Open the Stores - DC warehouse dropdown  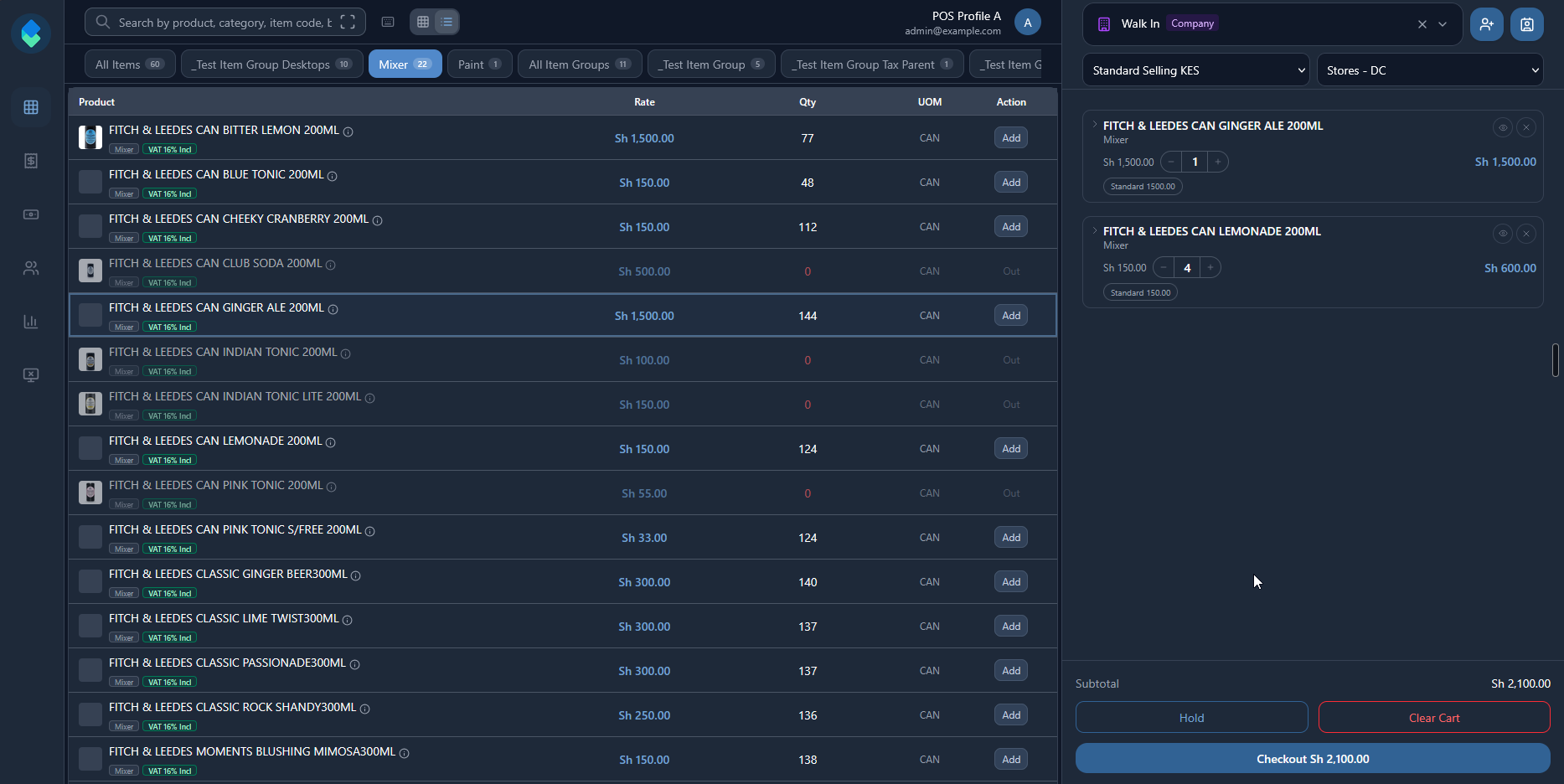point(1430,70)
